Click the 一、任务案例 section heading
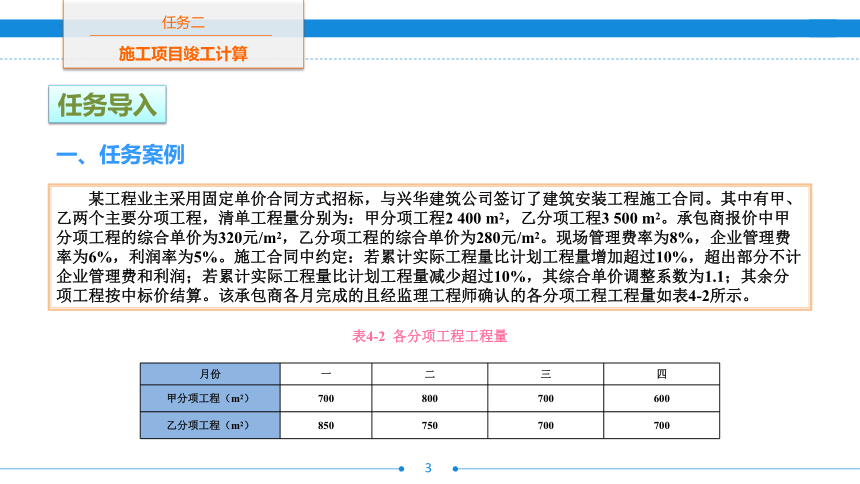The width and height of the screenshot is (860, 484). 120,155
